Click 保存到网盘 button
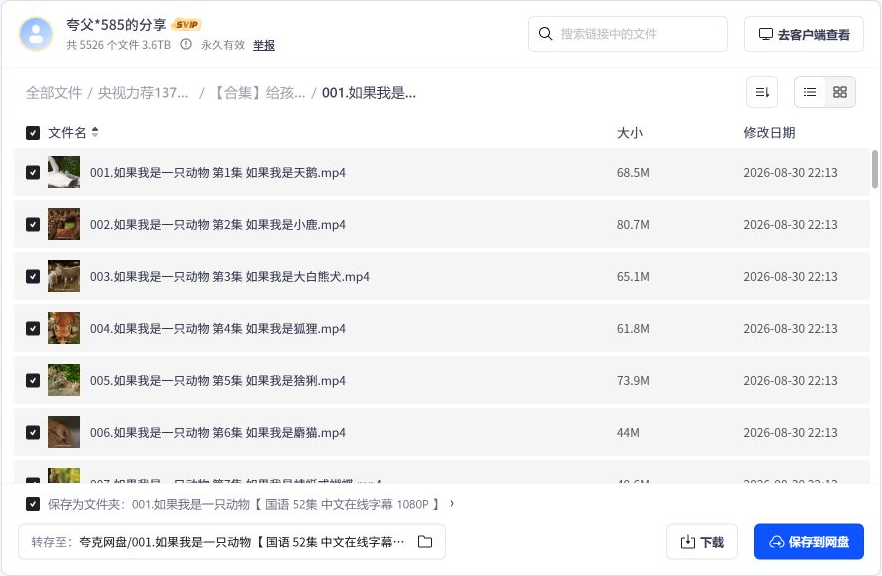 point(809,542)
